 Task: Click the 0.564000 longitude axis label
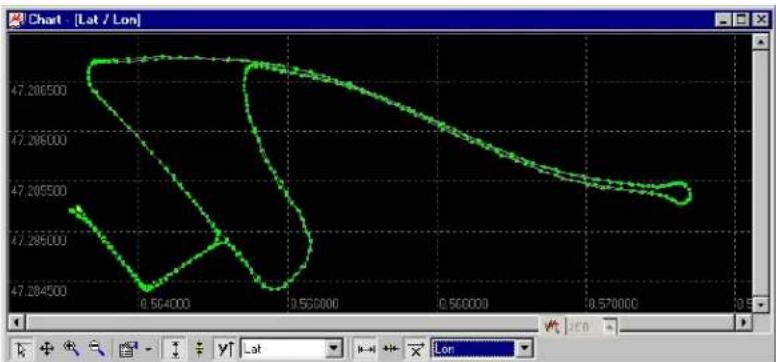[x=165, y=304]
